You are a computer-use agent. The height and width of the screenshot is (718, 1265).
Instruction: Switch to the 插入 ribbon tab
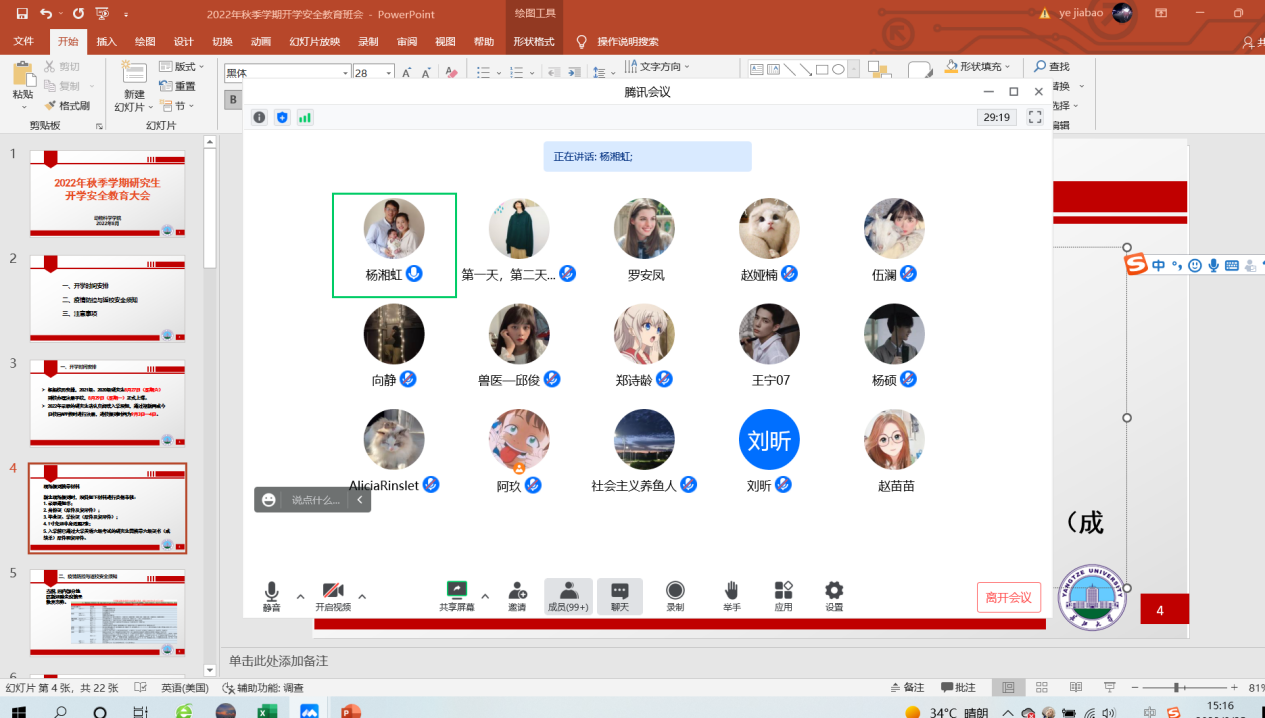coord(106,42)
